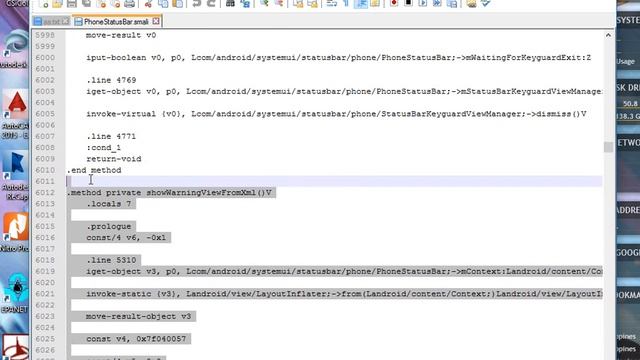Click the Copy toolbar icon
Screen dimensions: 640x360
tap(163, 4)
